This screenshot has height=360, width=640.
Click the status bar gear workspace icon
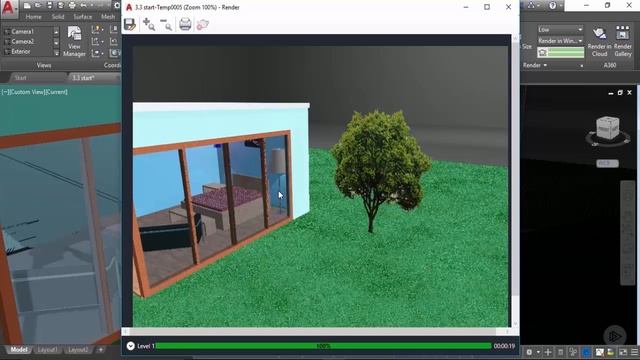point(529,352)
